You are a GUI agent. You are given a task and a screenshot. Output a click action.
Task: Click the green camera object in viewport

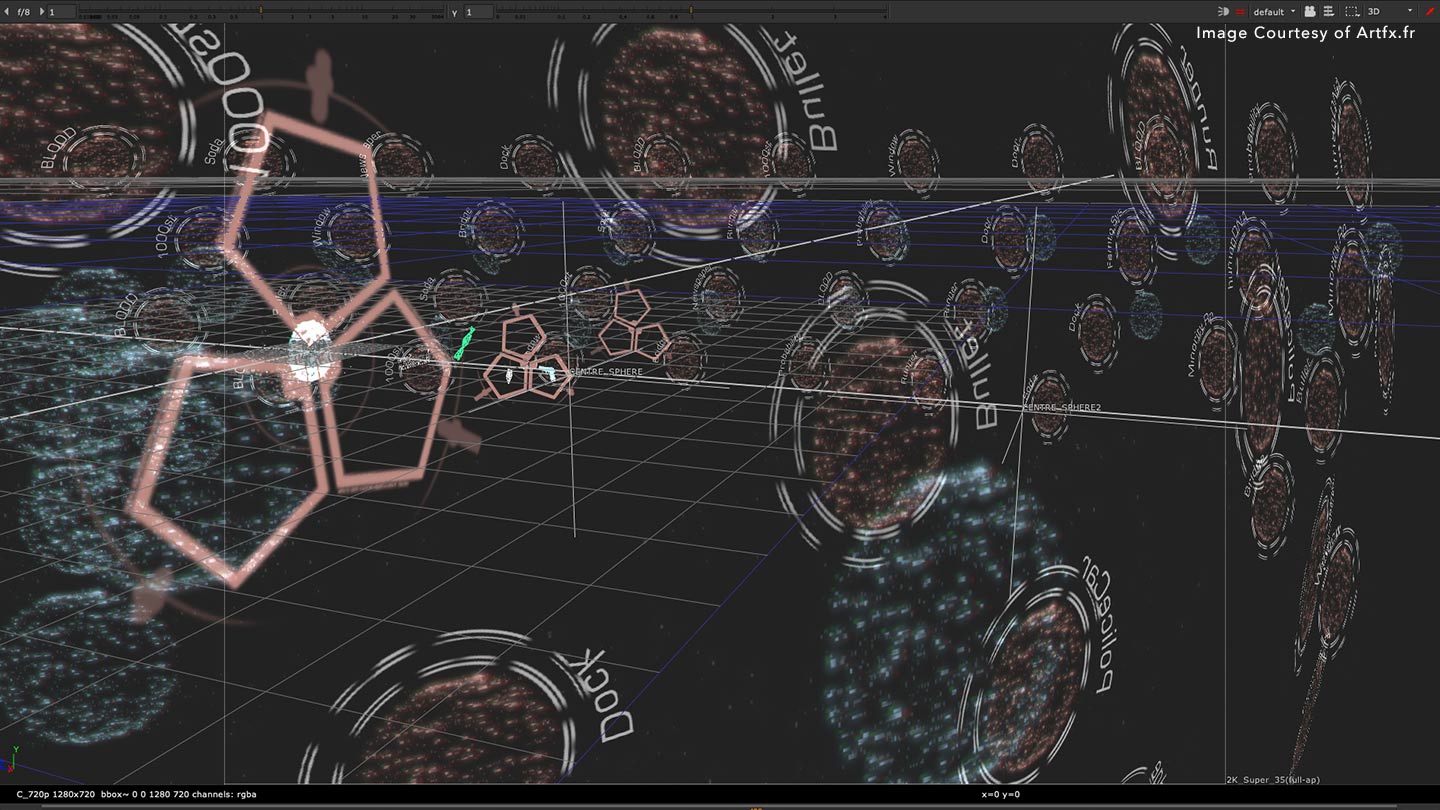click(x=464, y=343)
